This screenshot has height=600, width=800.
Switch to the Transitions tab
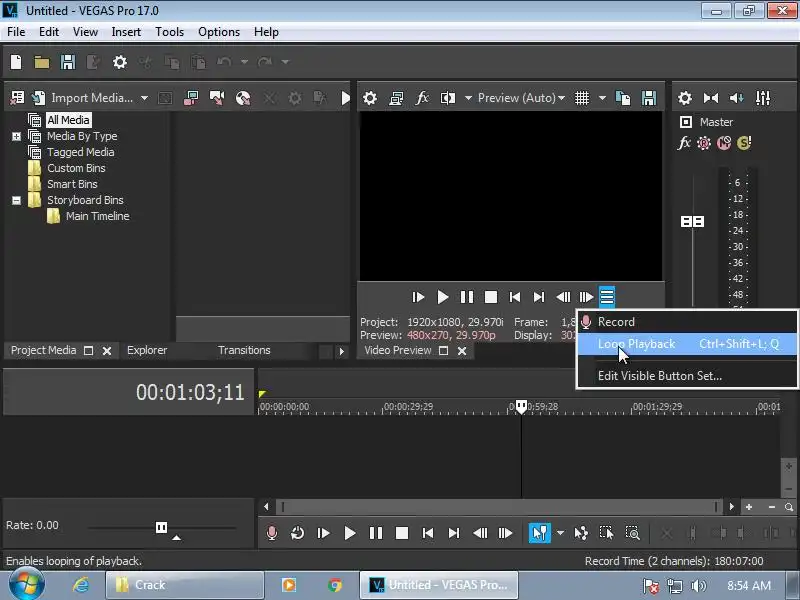tap(244, 350)
